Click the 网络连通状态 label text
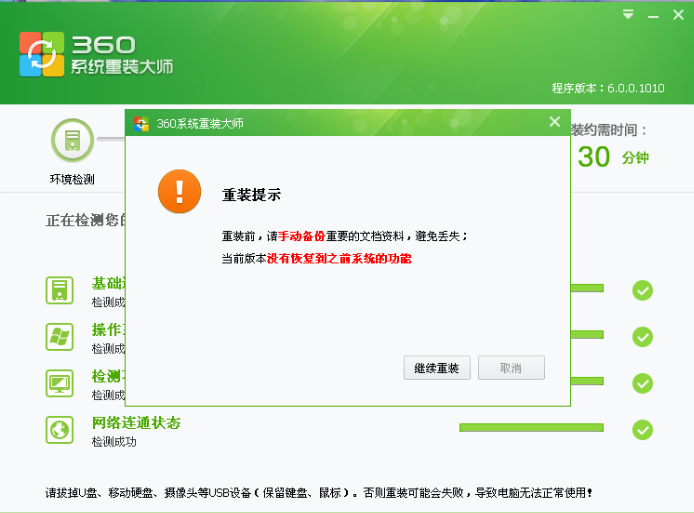 136,423
